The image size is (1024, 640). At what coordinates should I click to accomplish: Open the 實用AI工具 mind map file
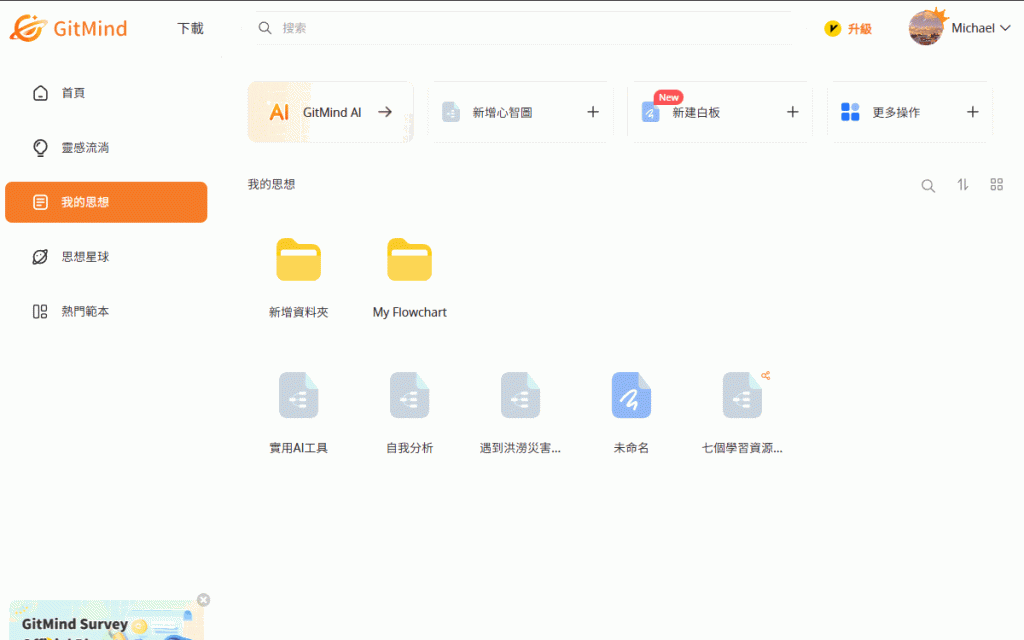click(298, 396)
